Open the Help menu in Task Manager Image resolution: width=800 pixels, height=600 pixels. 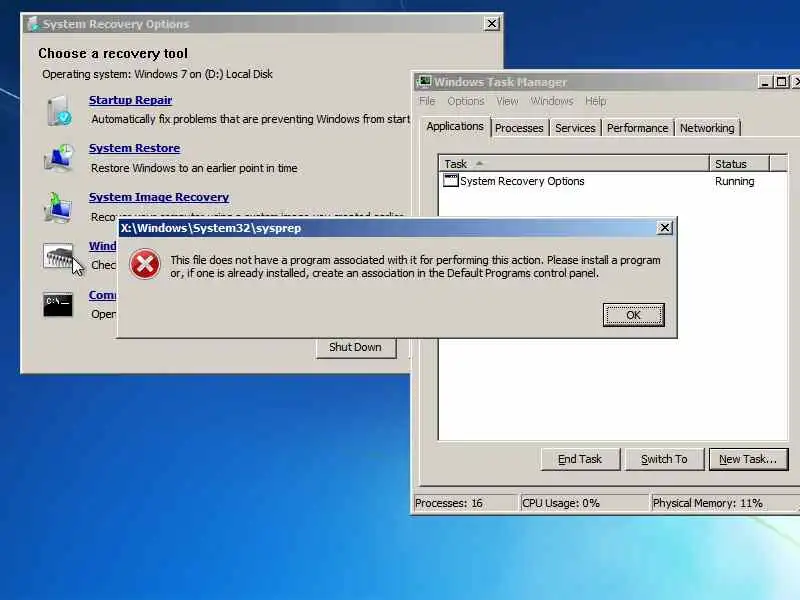[x=595, y=101]
